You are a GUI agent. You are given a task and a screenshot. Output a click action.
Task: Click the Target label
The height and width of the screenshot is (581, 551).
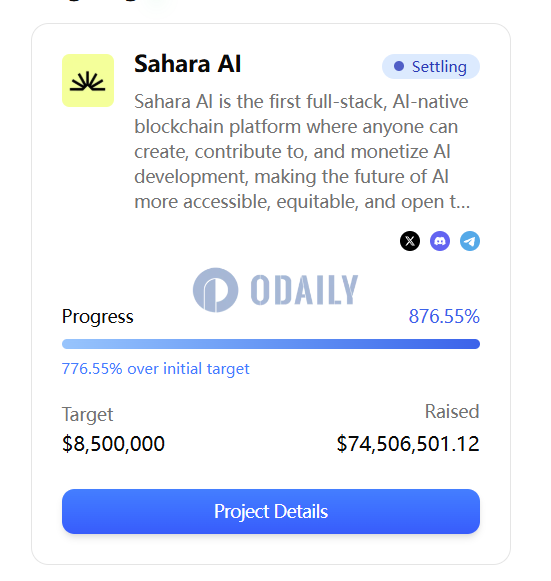tap(87, 415)
